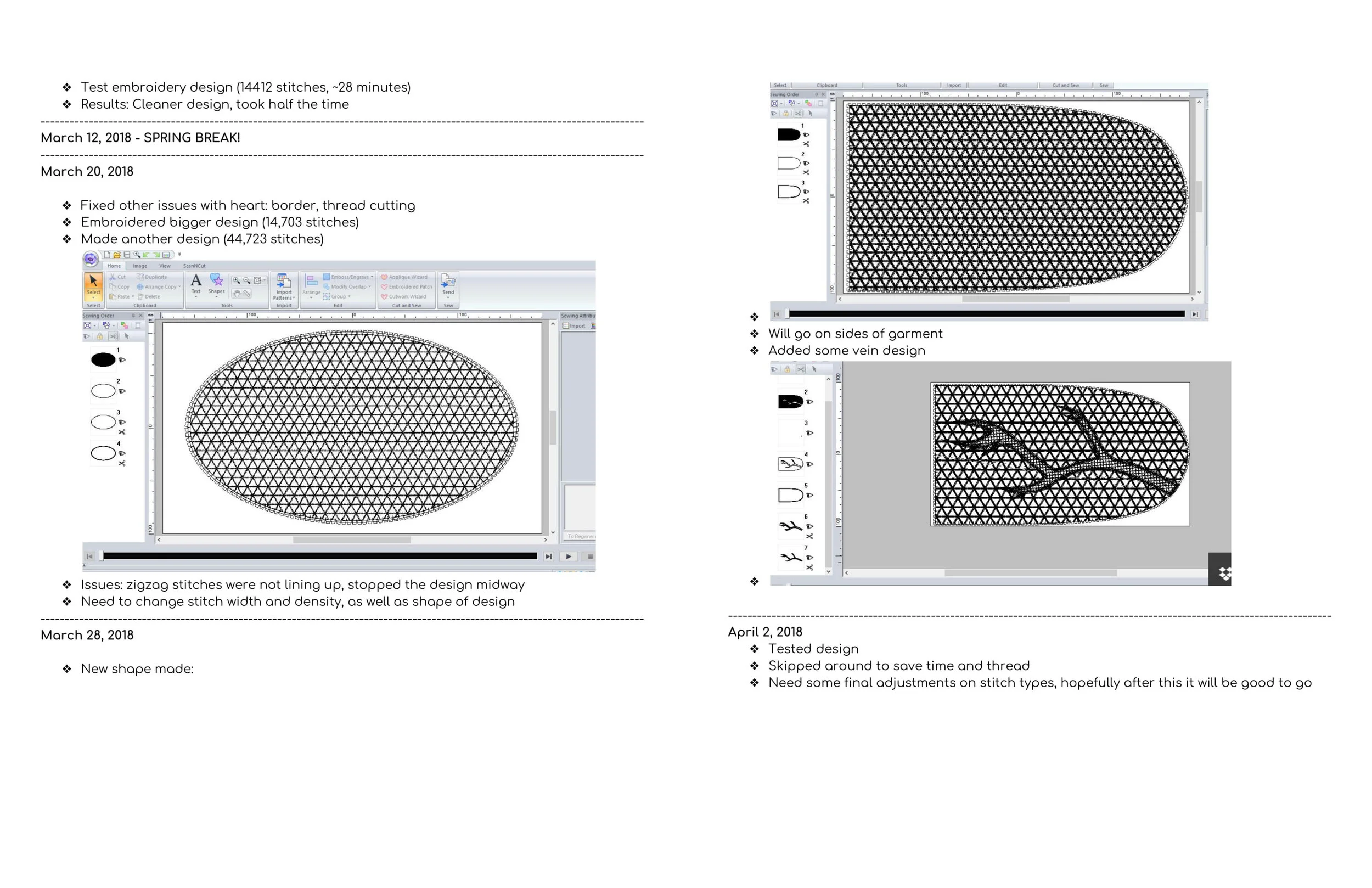Open the Paste dropdown in Clipboard group

(x=122, y=296)
